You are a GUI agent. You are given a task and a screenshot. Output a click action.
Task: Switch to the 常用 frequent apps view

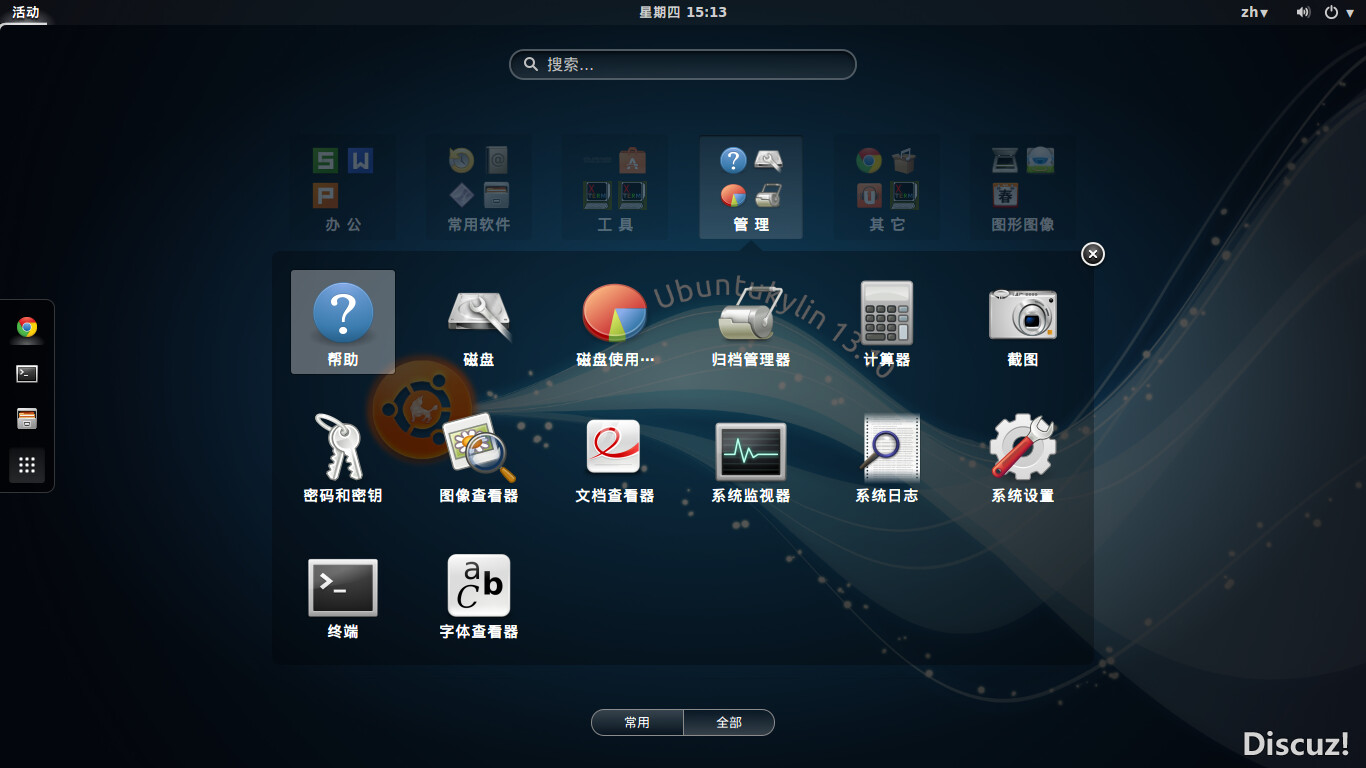coord(637,722)
